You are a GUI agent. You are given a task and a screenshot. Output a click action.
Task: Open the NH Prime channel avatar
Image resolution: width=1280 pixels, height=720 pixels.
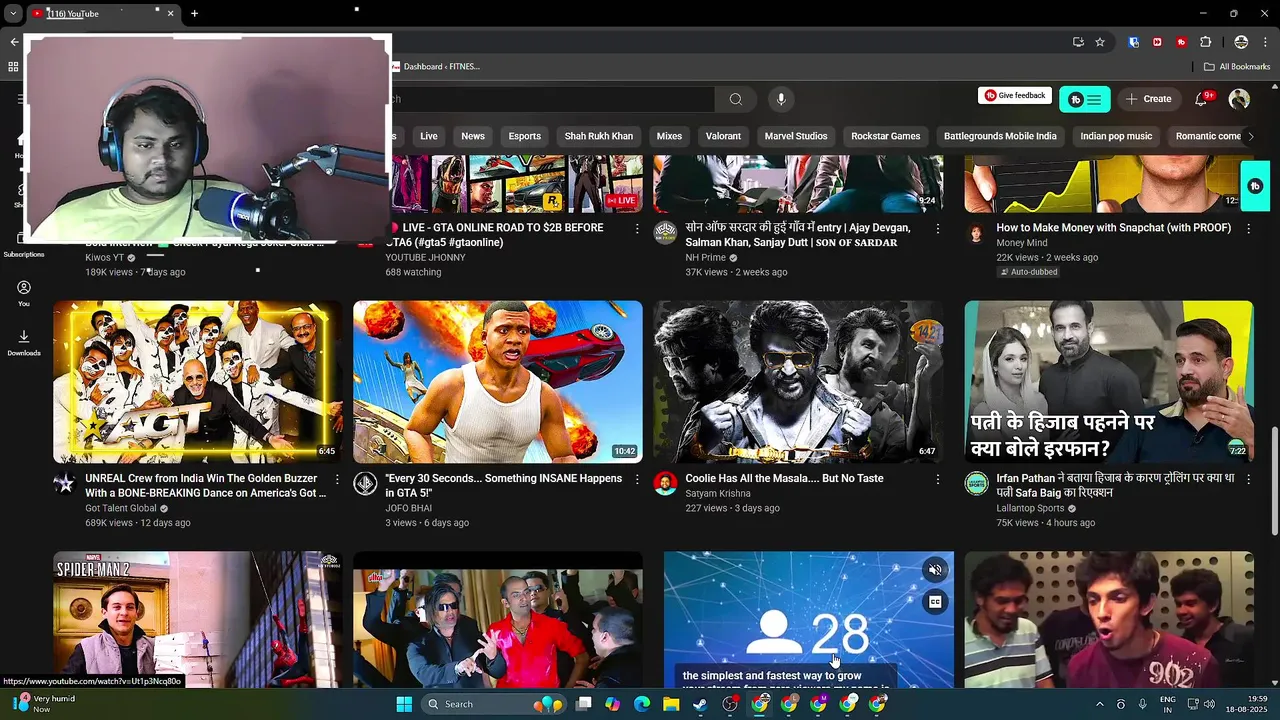click(x=665, y=233)
